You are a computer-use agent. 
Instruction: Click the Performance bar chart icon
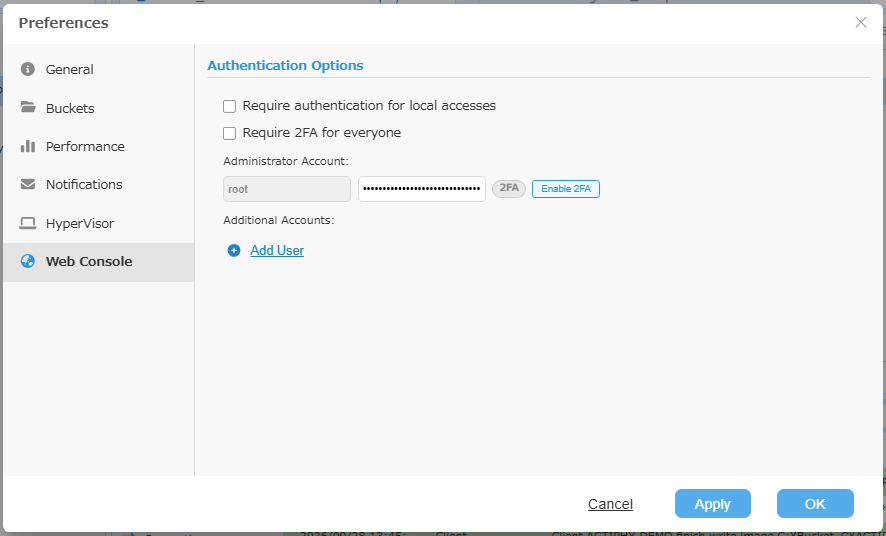(x=28, y=146)
